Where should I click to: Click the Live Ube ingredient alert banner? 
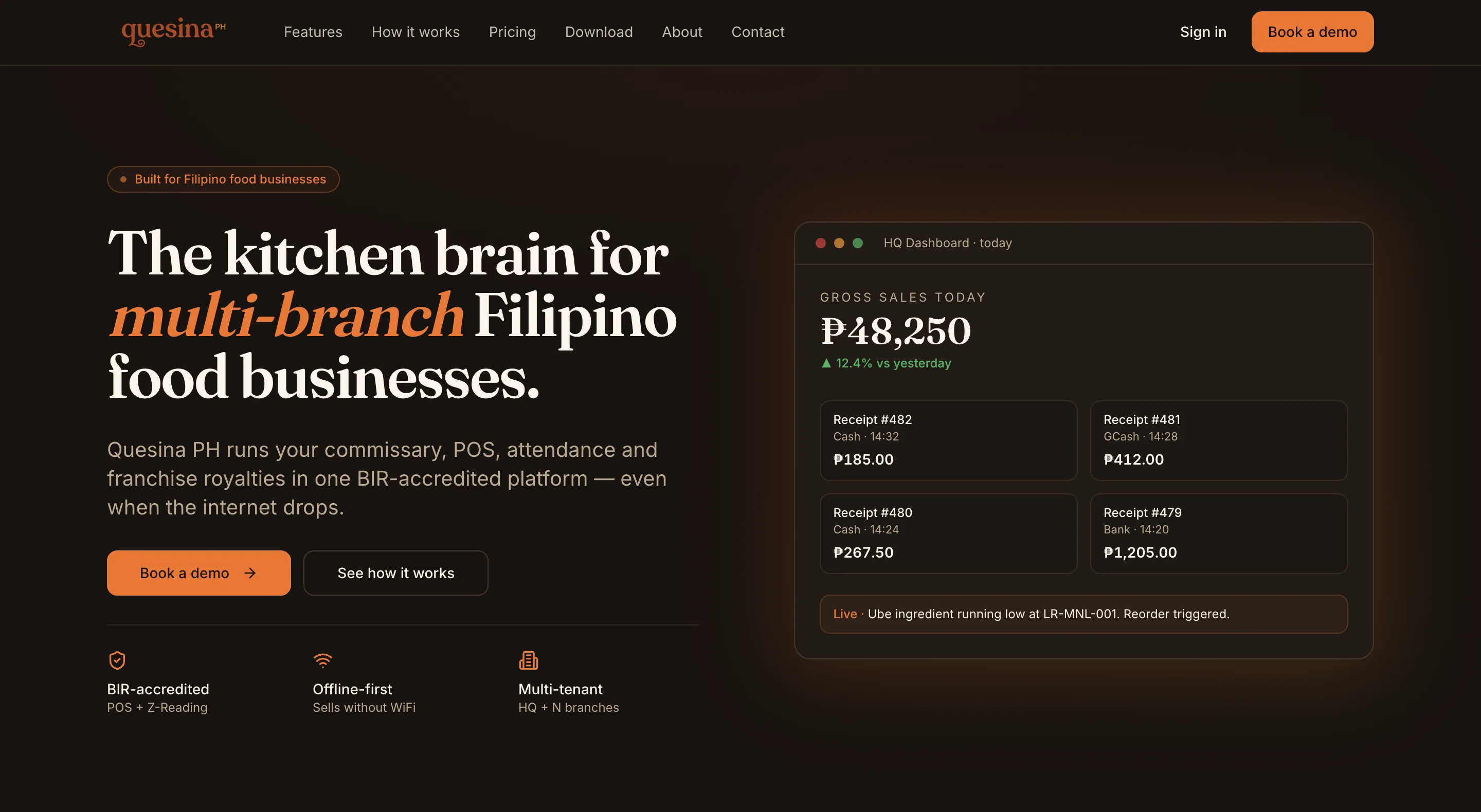click(x=1083, y=614)
